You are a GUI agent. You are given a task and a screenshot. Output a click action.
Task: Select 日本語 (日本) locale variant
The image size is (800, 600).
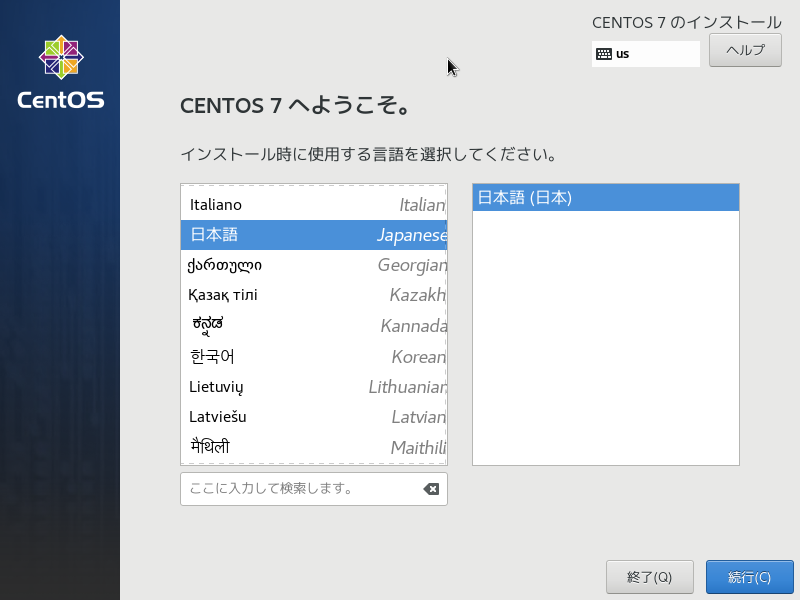coord(605,198)
